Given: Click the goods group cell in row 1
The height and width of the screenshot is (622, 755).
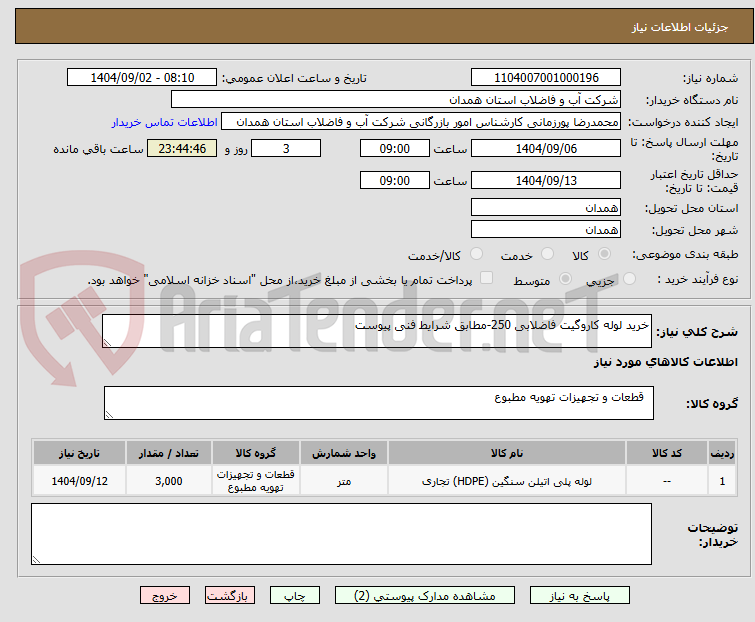Looking at the screenshot, I should point(256,481).
